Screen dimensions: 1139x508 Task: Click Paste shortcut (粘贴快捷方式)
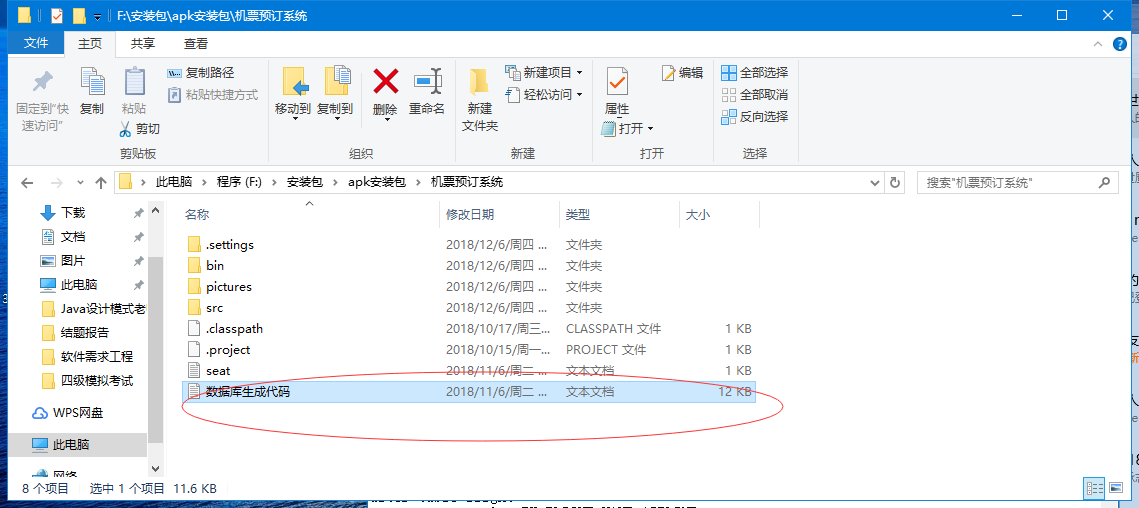click(213, 94)
